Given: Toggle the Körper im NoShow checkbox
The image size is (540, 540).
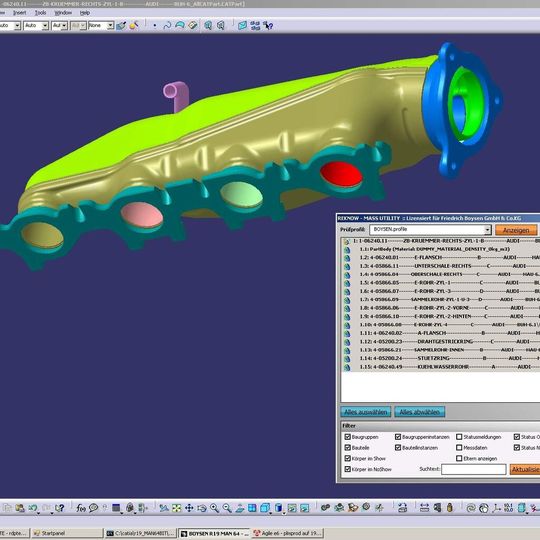Looking at the screenshot, I should (347, 469).
